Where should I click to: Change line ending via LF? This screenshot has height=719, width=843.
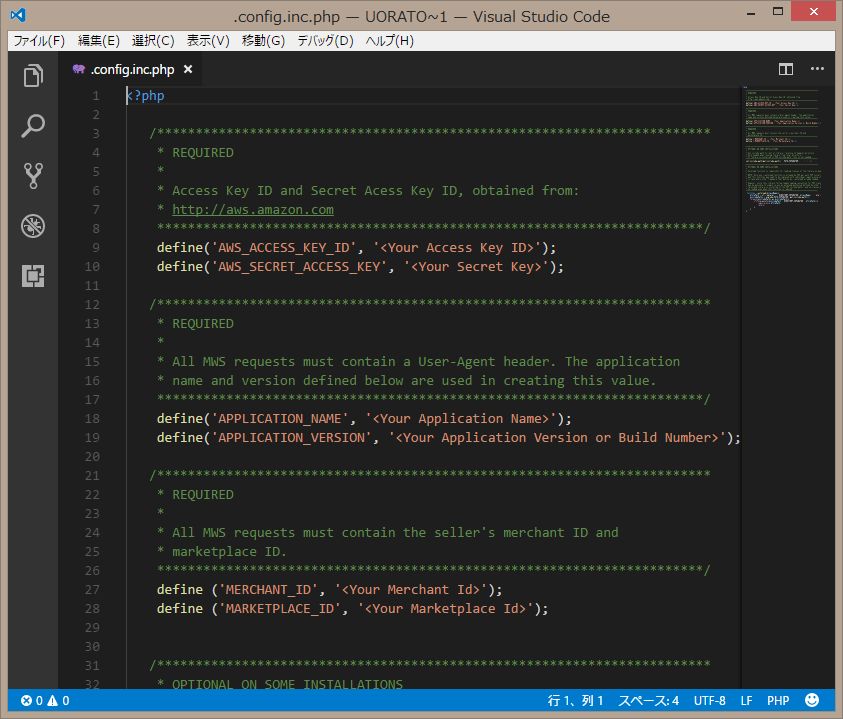click(746, 700)
